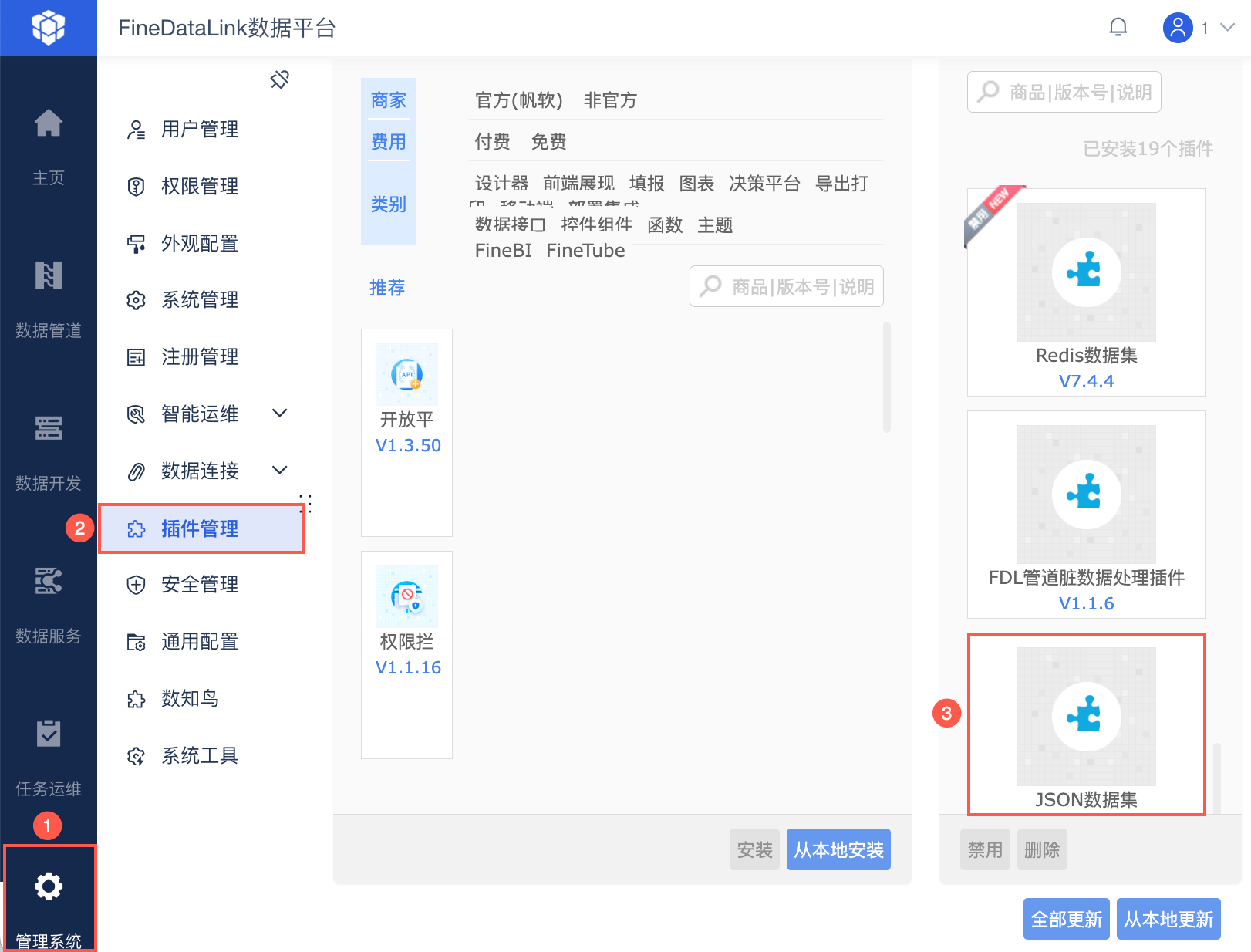Filter plugins by 付费
The width and height of the screenshot is (1251, 952).
(492, 142)
